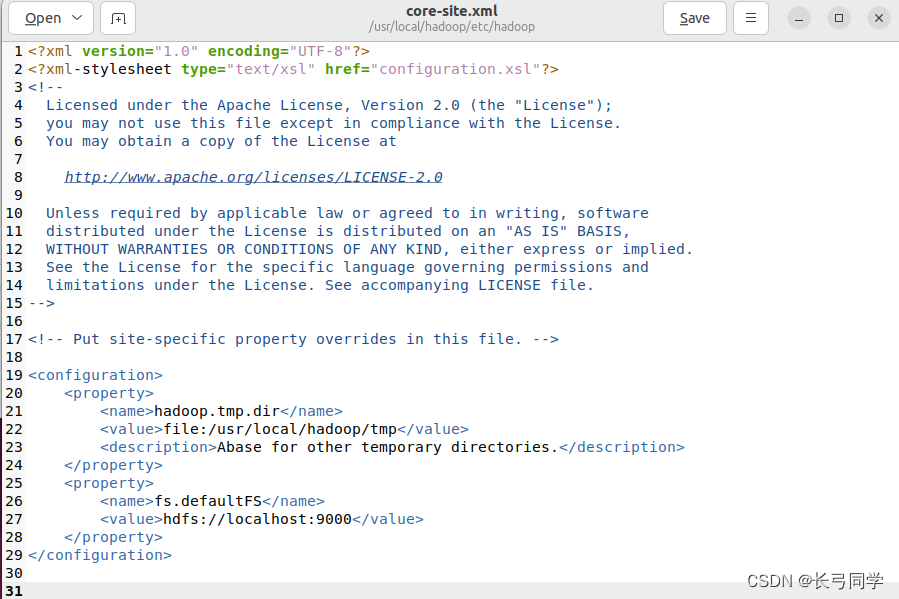Image resolution: width=899 pixels, height=599 pixels.
Task: Click the comment open '<!--' on line 3
Action: click(46, 87)
